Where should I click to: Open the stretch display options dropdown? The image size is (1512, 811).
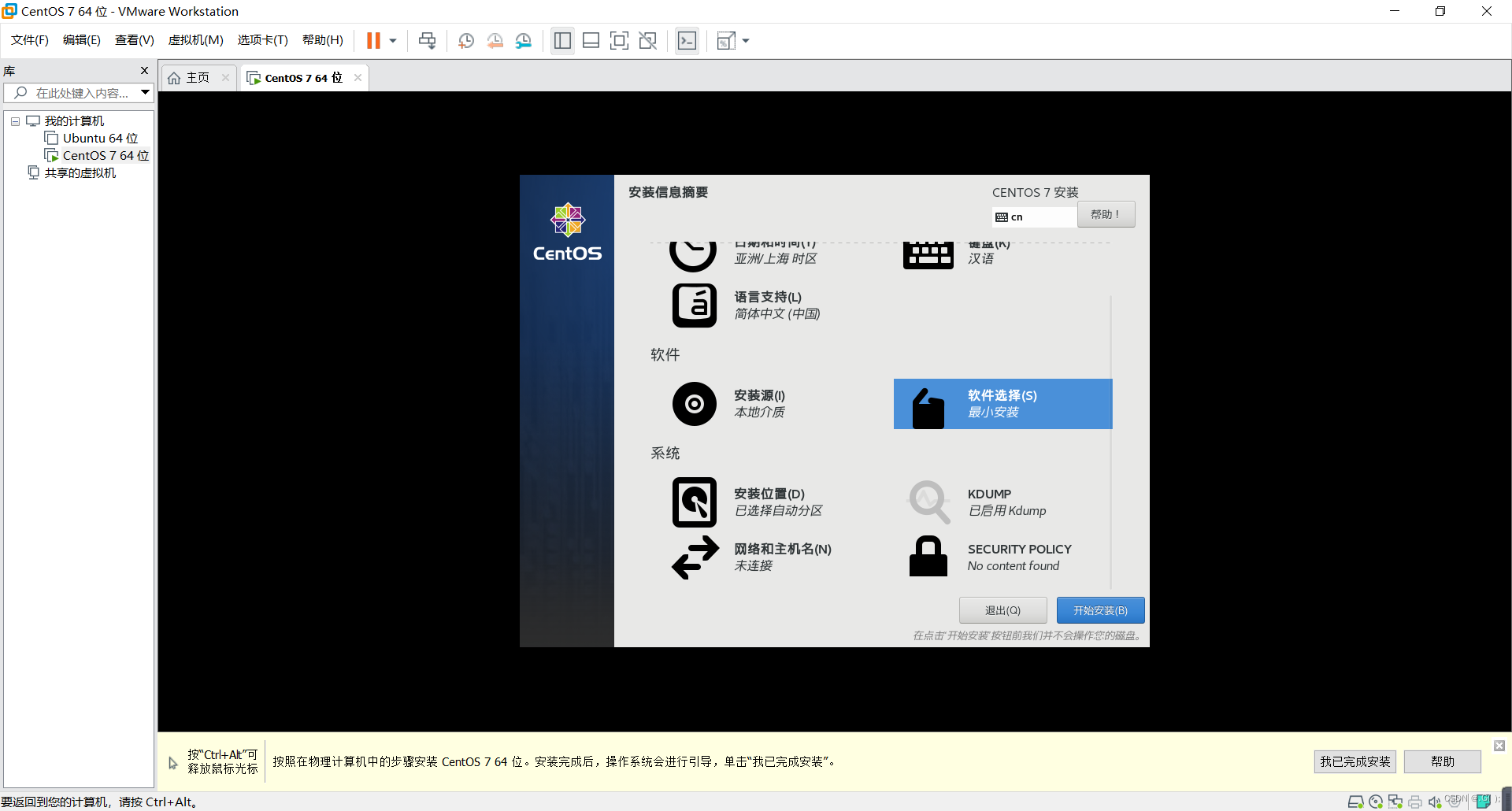tap(746, 41)
